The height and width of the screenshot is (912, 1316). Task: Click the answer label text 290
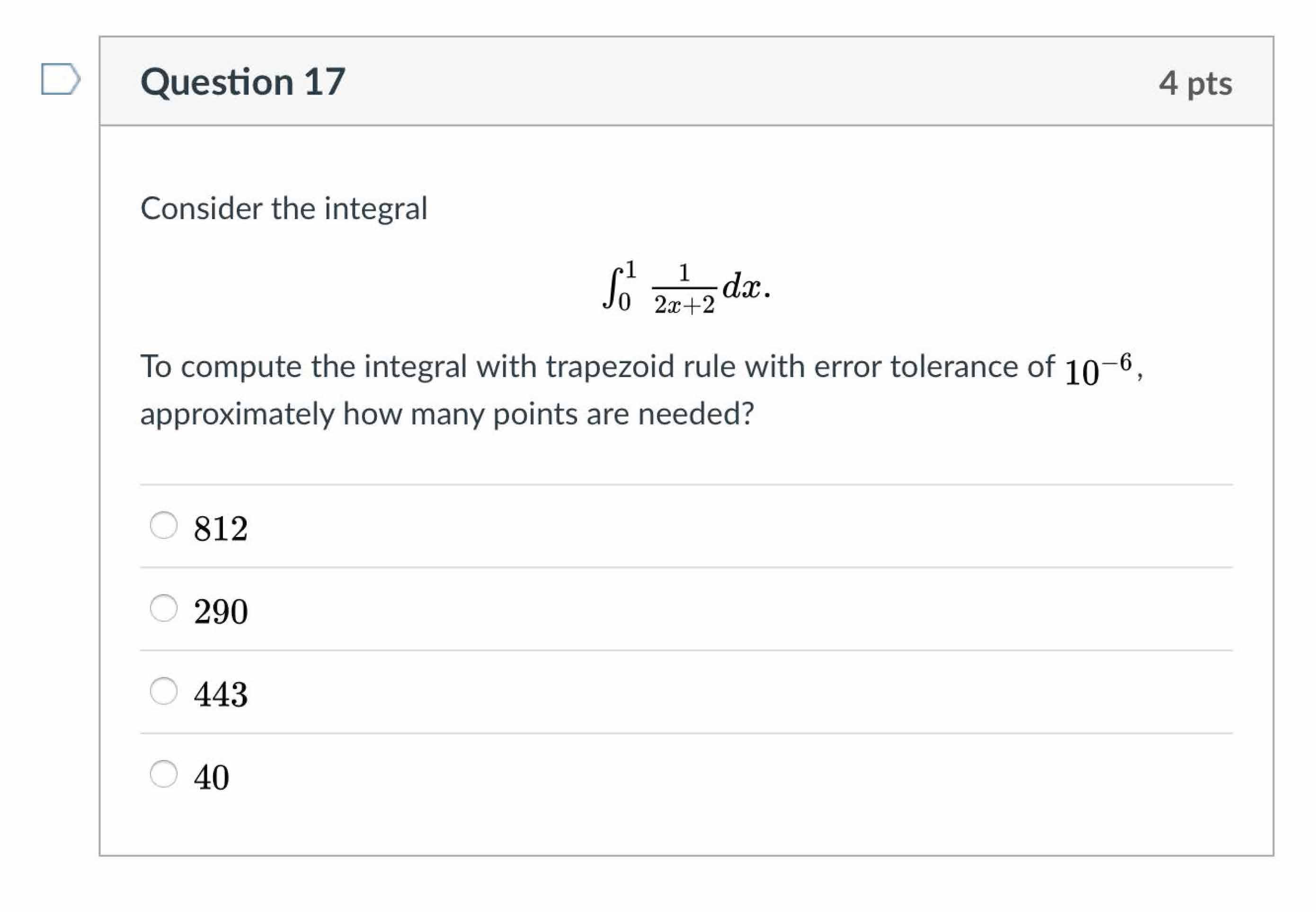click(x=221, y=611)
